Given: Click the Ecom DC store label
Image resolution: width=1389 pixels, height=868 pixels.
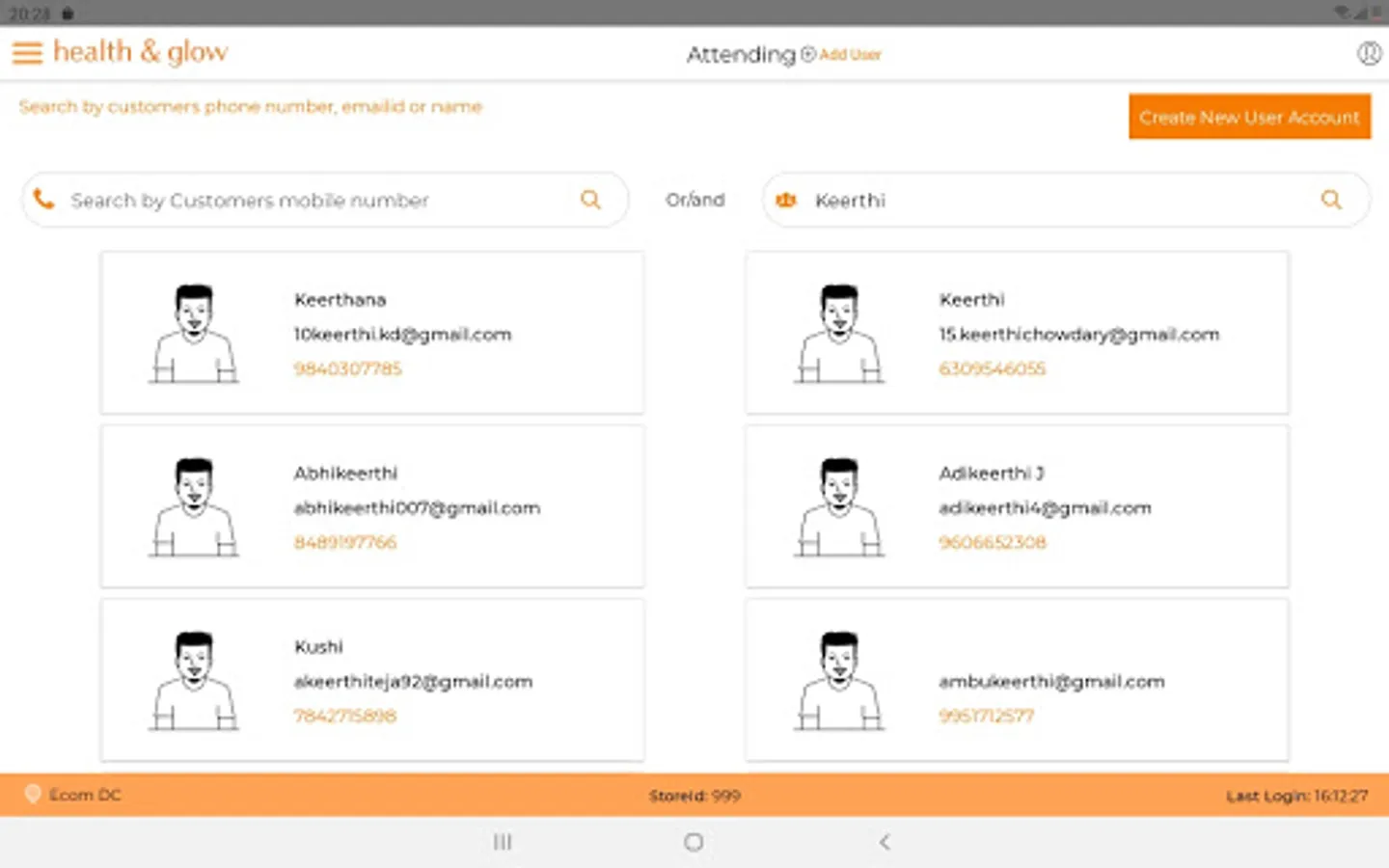Looking at the screenshot, I should (x=85, y=795).
